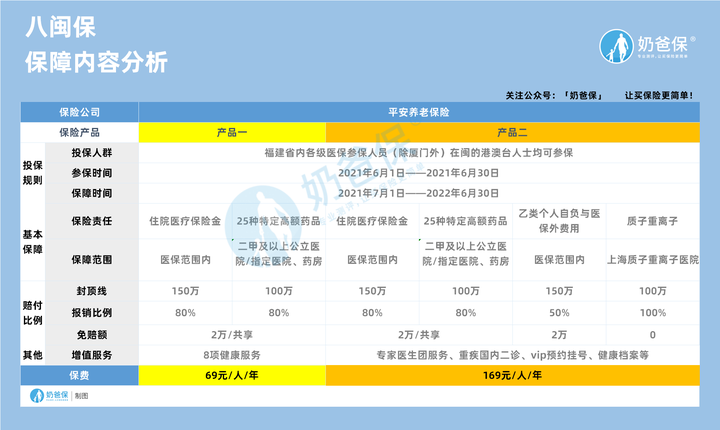Image resolution: width=720 pixels, height=430 pixels.
Task: Click the 保险公司 header cell
Action: click(x=79, y=112)
